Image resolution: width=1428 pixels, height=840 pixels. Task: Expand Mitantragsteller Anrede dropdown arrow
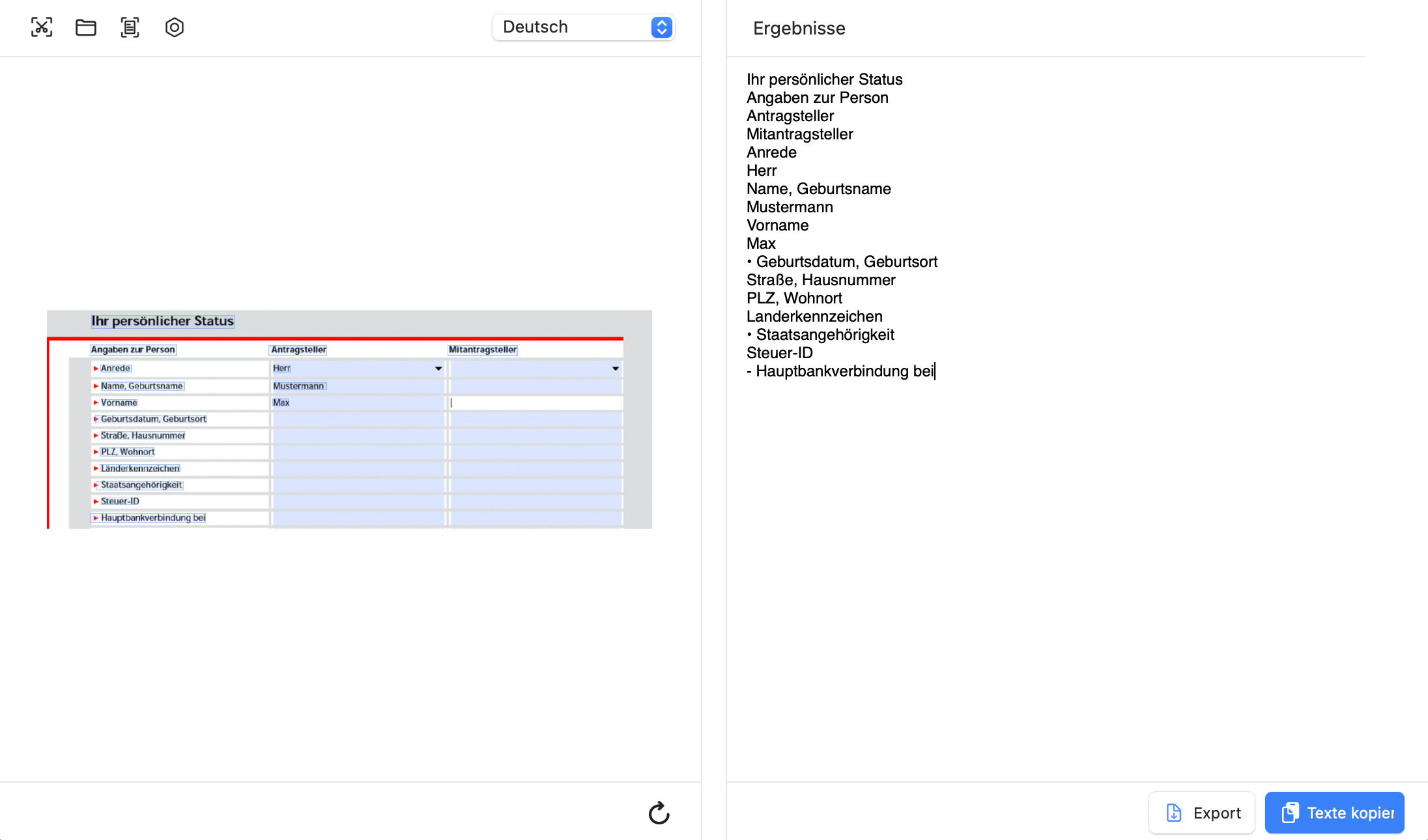tap(615, 369)
